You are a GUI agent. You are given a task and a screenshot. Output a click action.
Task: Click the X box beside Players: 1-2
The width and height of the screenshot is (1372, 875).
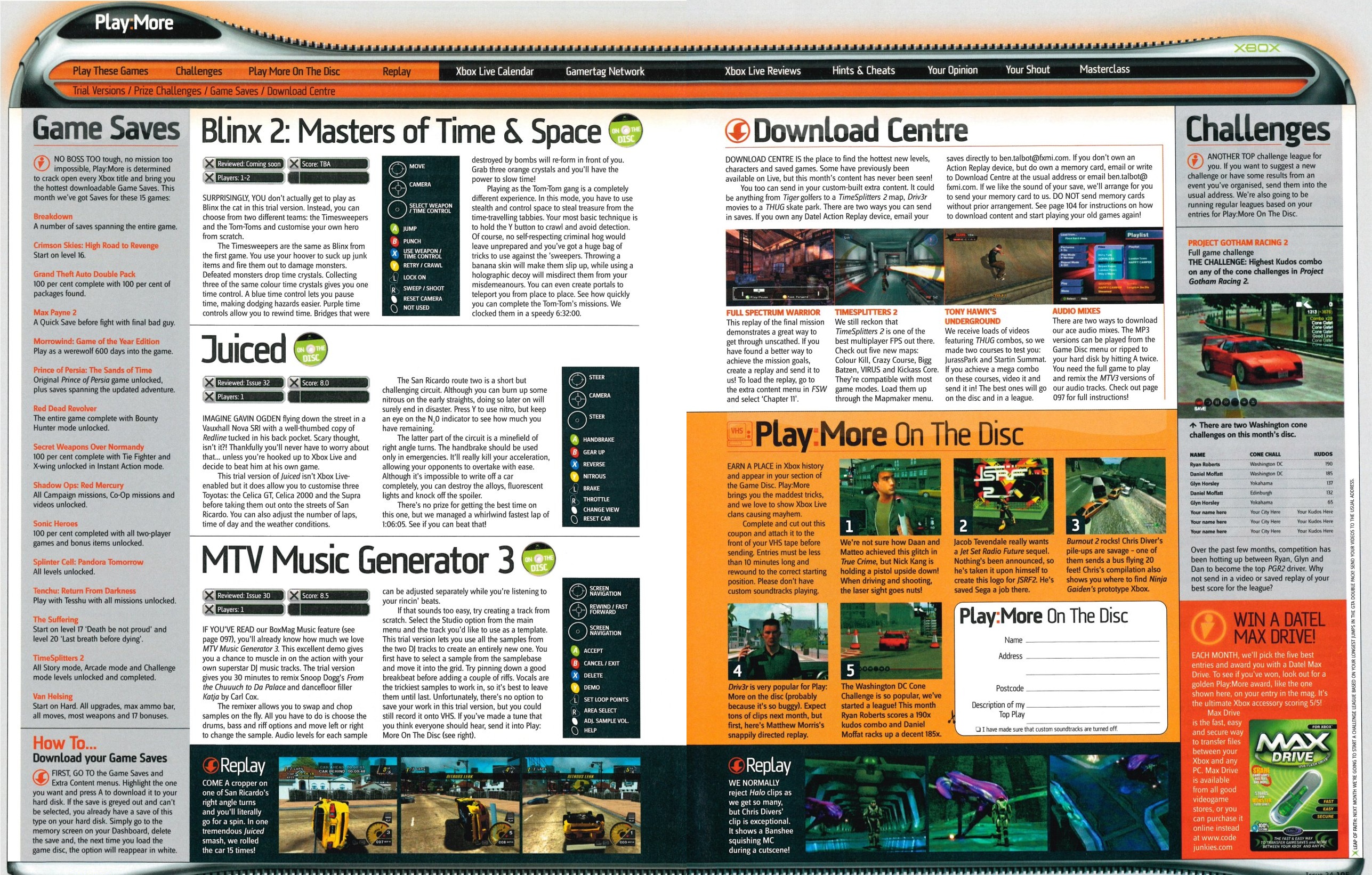209,178
